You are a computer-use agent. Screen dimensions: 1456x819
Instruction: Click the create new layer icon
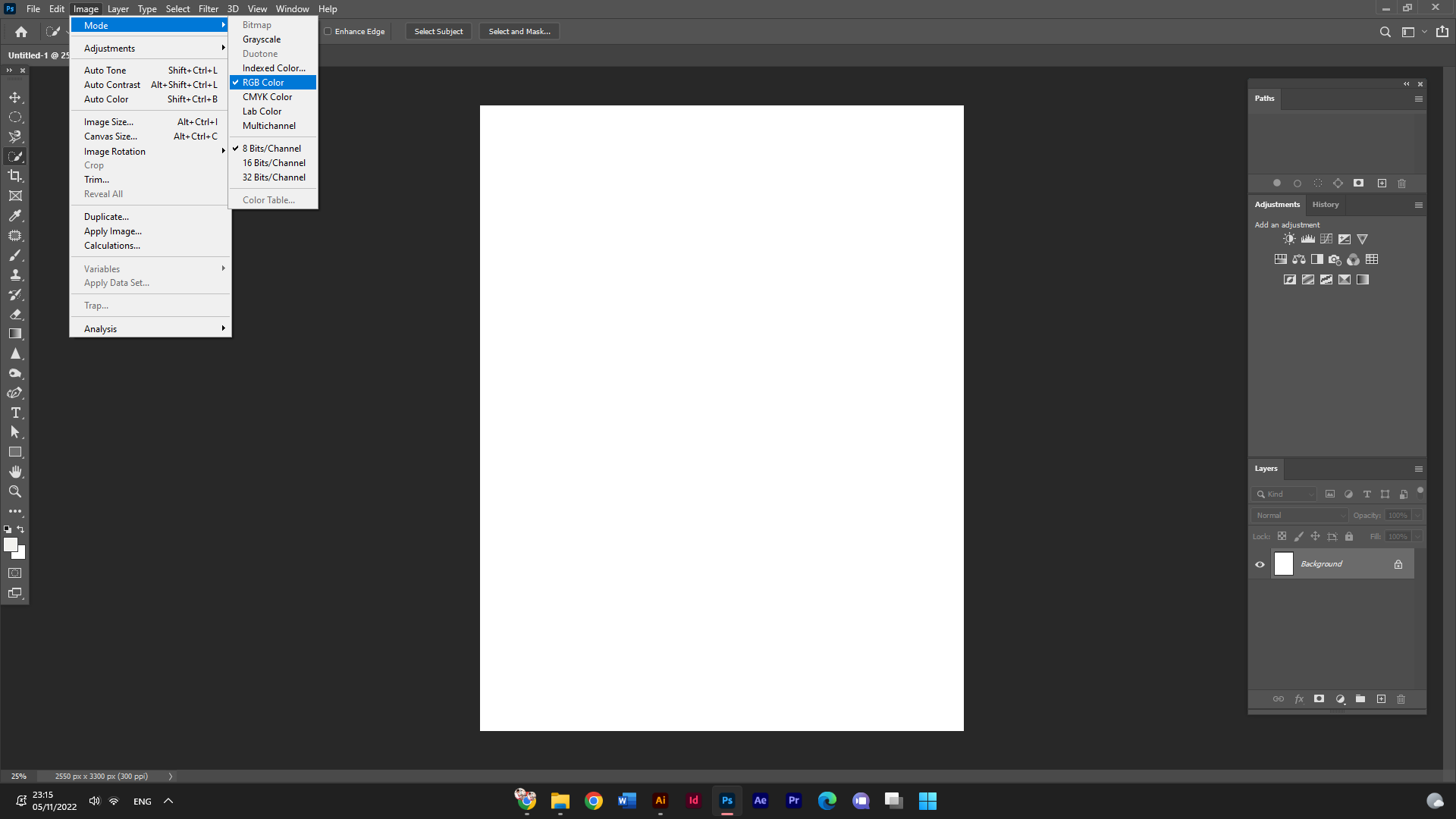coord(1381,699)
